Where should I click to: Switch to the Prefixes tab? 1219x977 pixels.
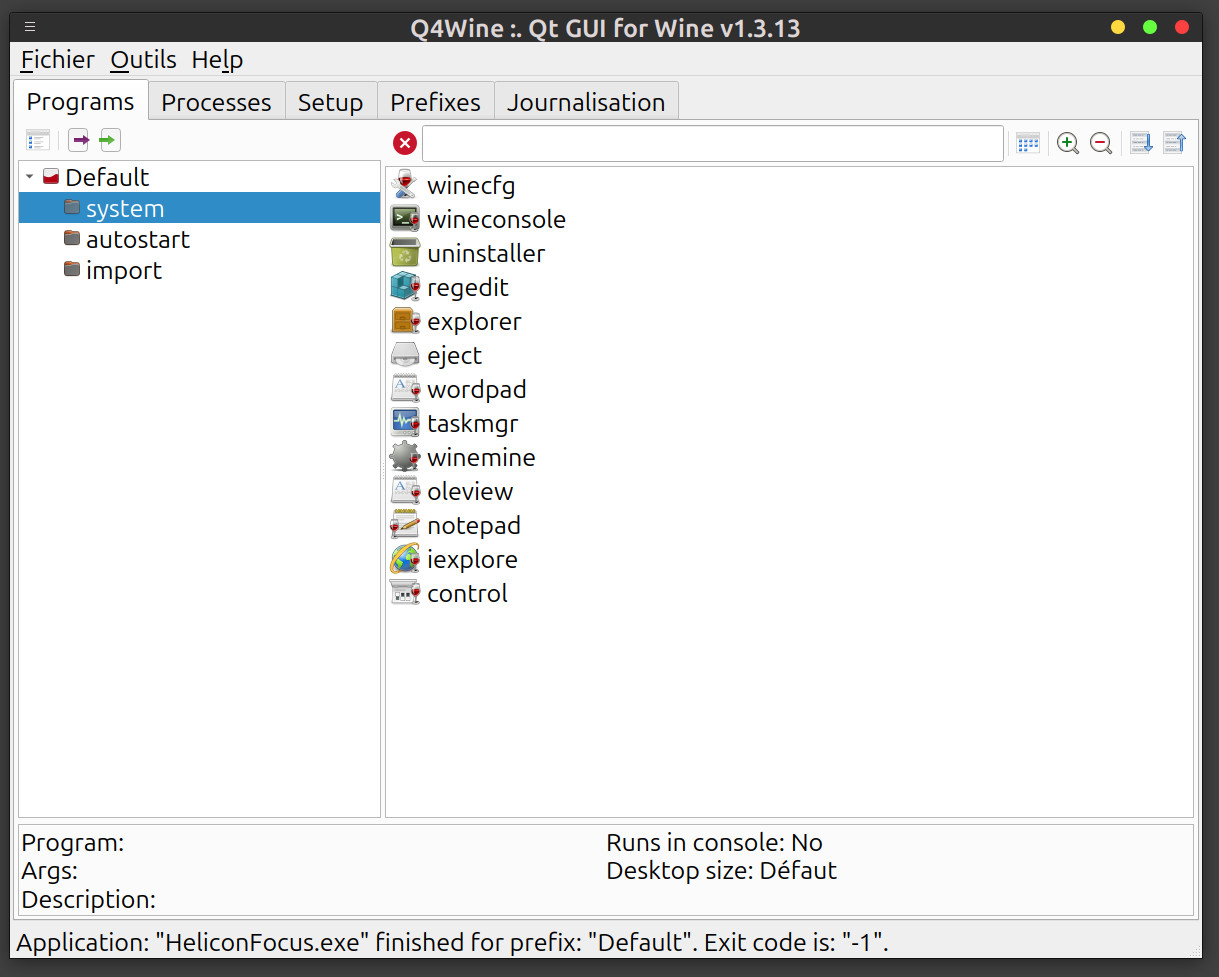435,102
